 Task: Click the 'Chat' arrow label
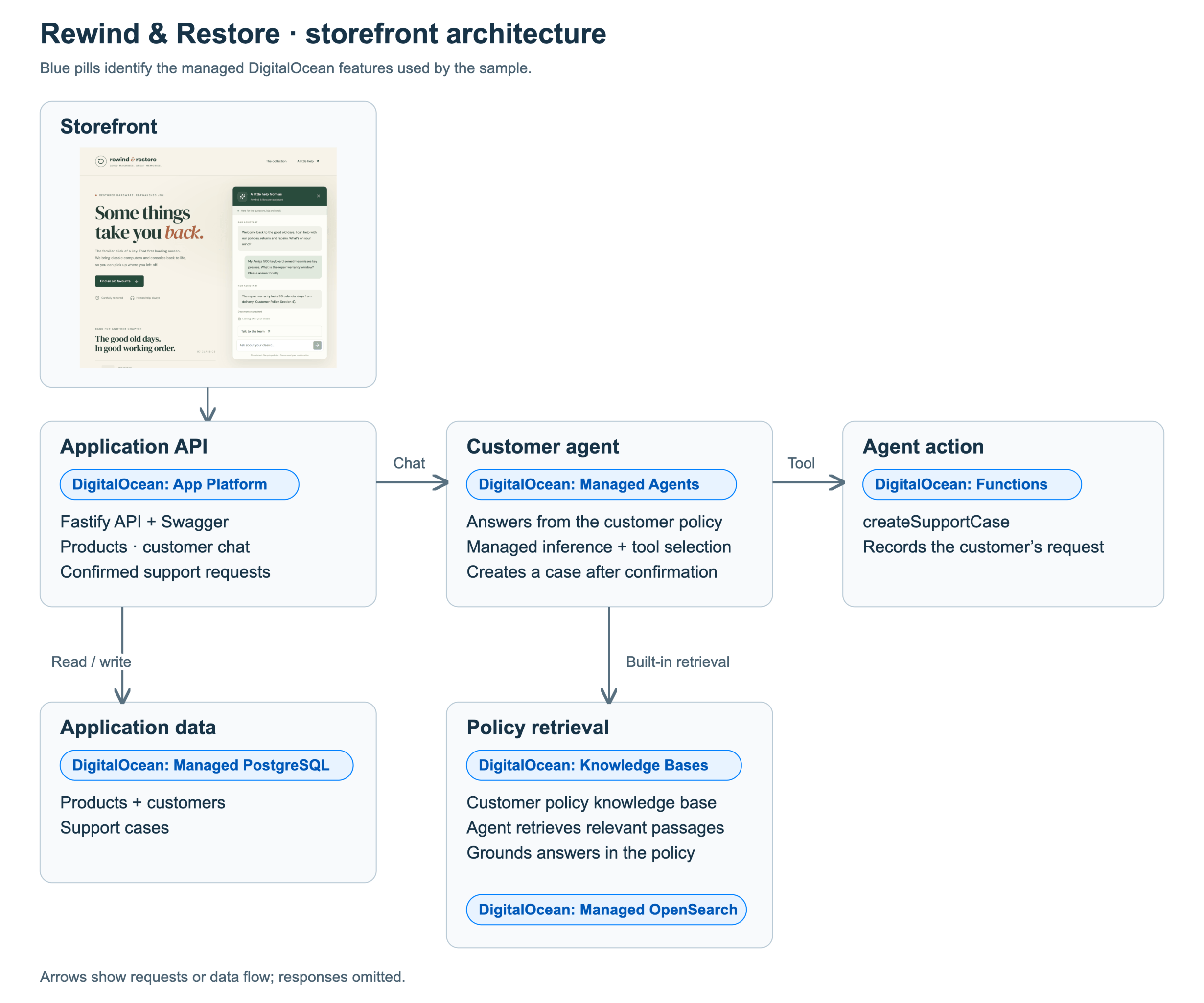click(x=409, y=463)
